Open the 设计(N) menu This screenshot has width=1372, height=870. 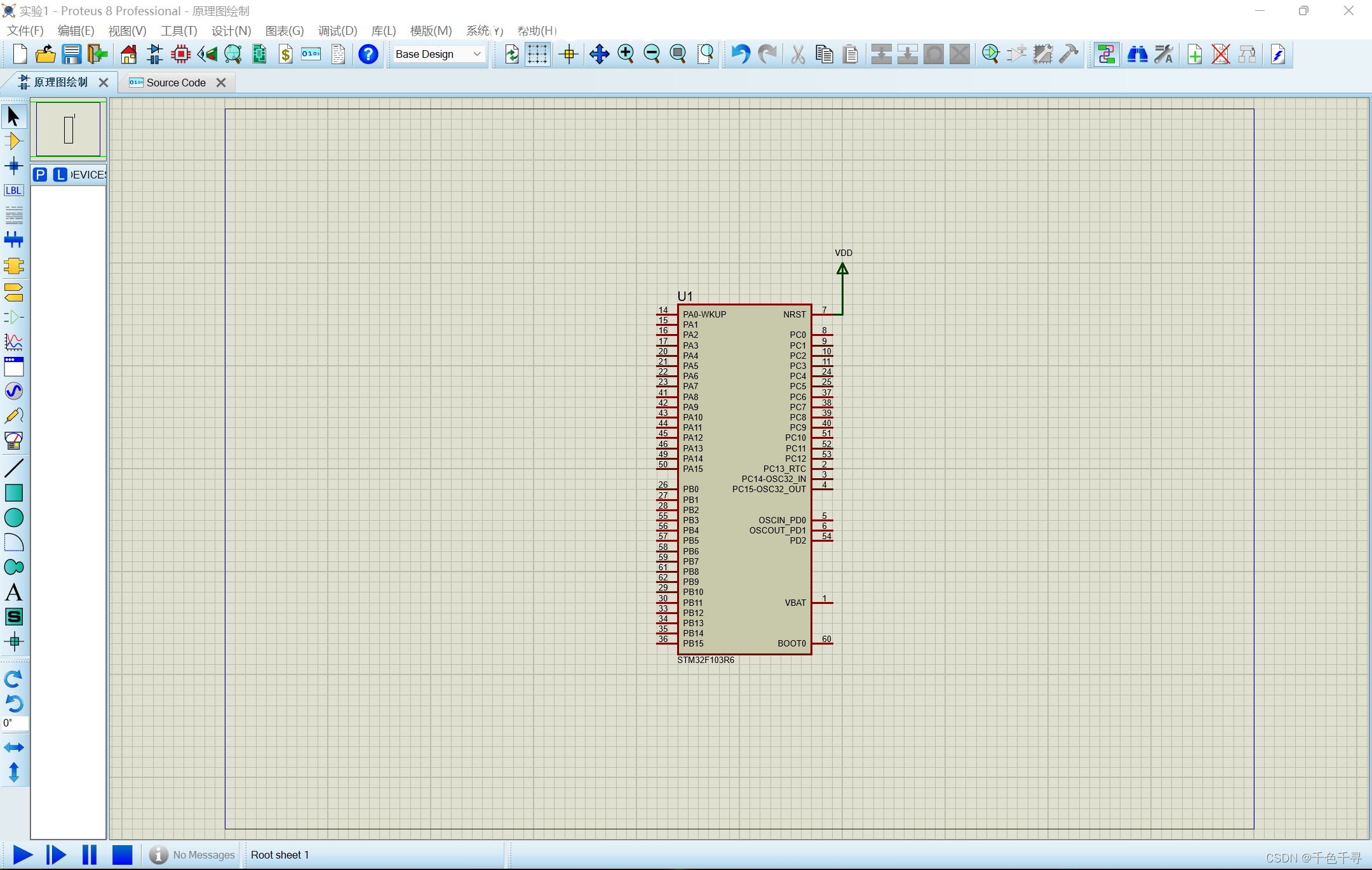[x=231, y=30]
